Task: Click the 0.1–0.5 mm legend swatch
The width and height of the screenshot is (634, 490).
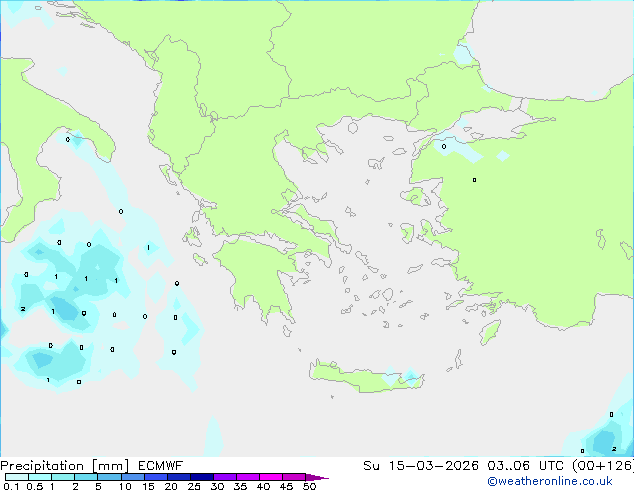Action: point(17,477)
